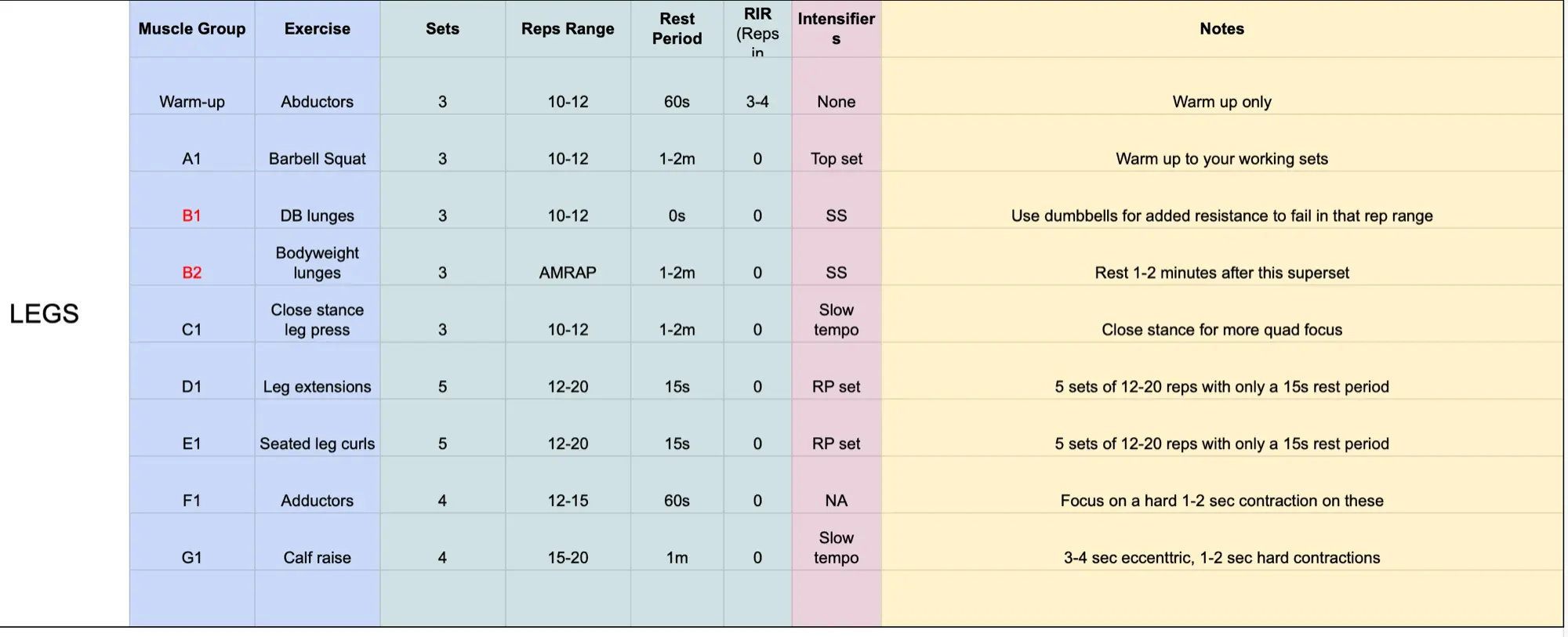Click the 15-20 reps range cell
The height and width of the screenshot is (637, 1568).
pyautogui.click(x=568, y=557)
